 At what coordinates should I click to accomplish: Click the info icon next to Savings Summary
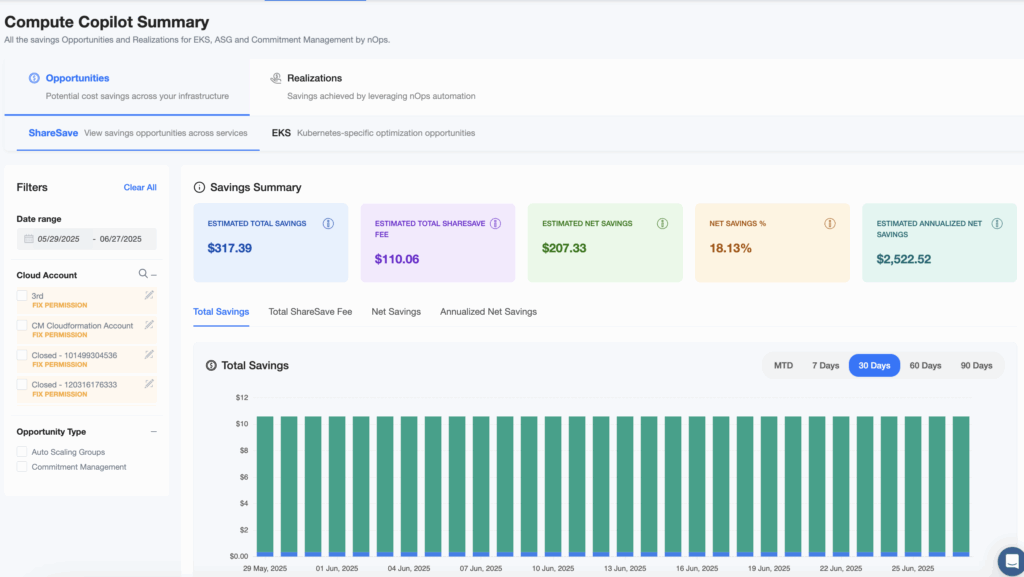[199, 187]
